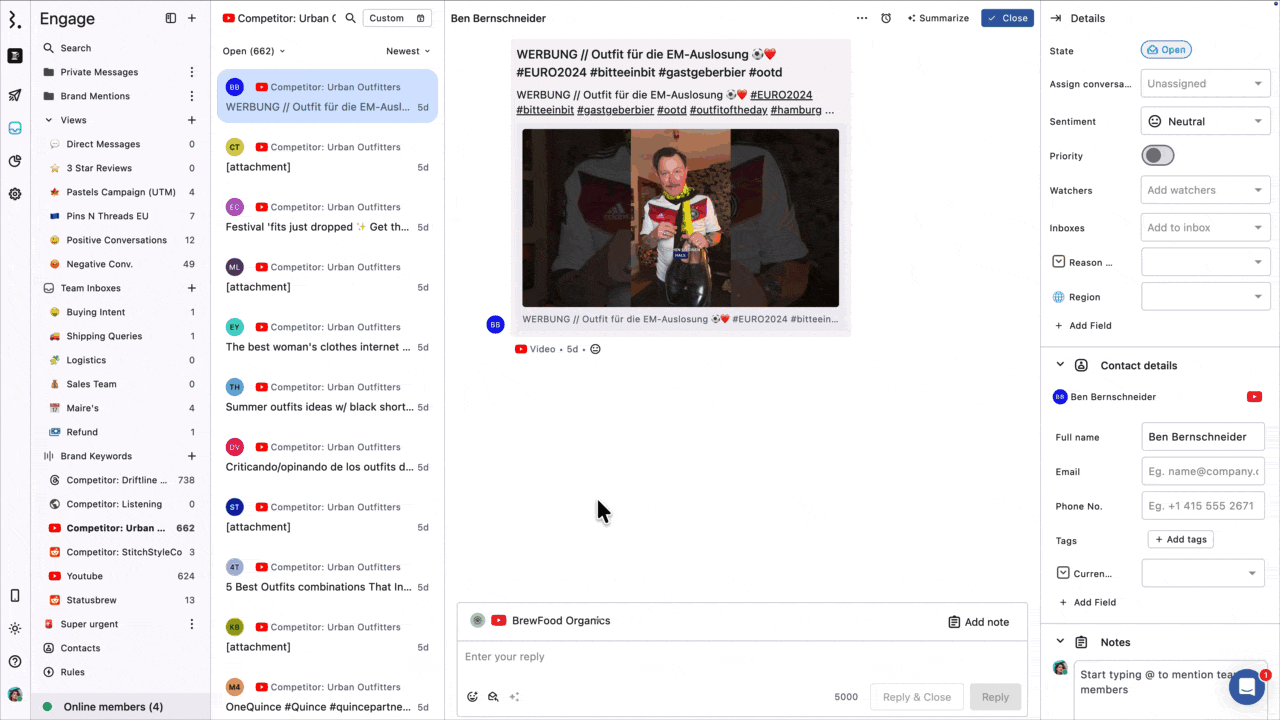Add a new view with plus icon

click(x=192, y=120)
